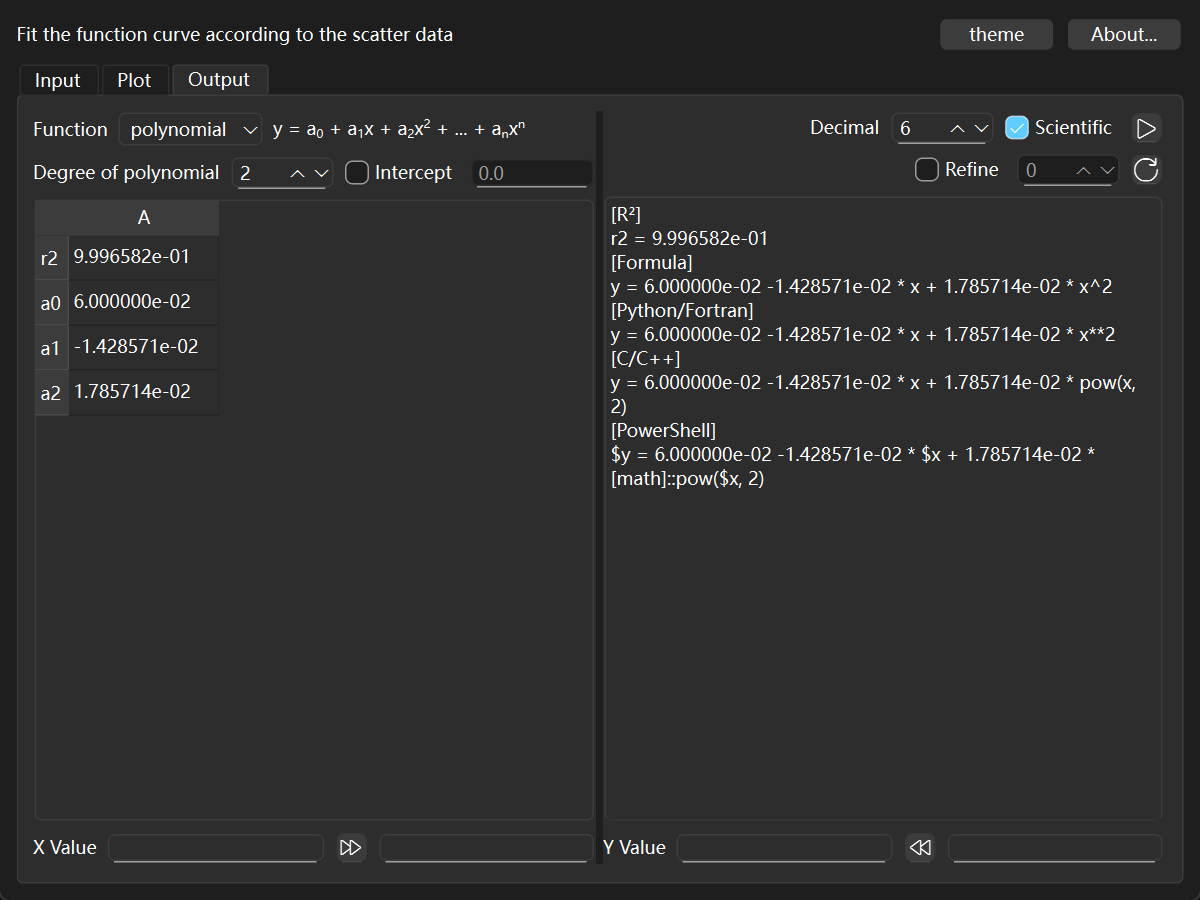Image resolution: width=1200 pixels, height=900 pixels.
Task: Click the [C/C++] heading in output
Action: pos(645,359)
